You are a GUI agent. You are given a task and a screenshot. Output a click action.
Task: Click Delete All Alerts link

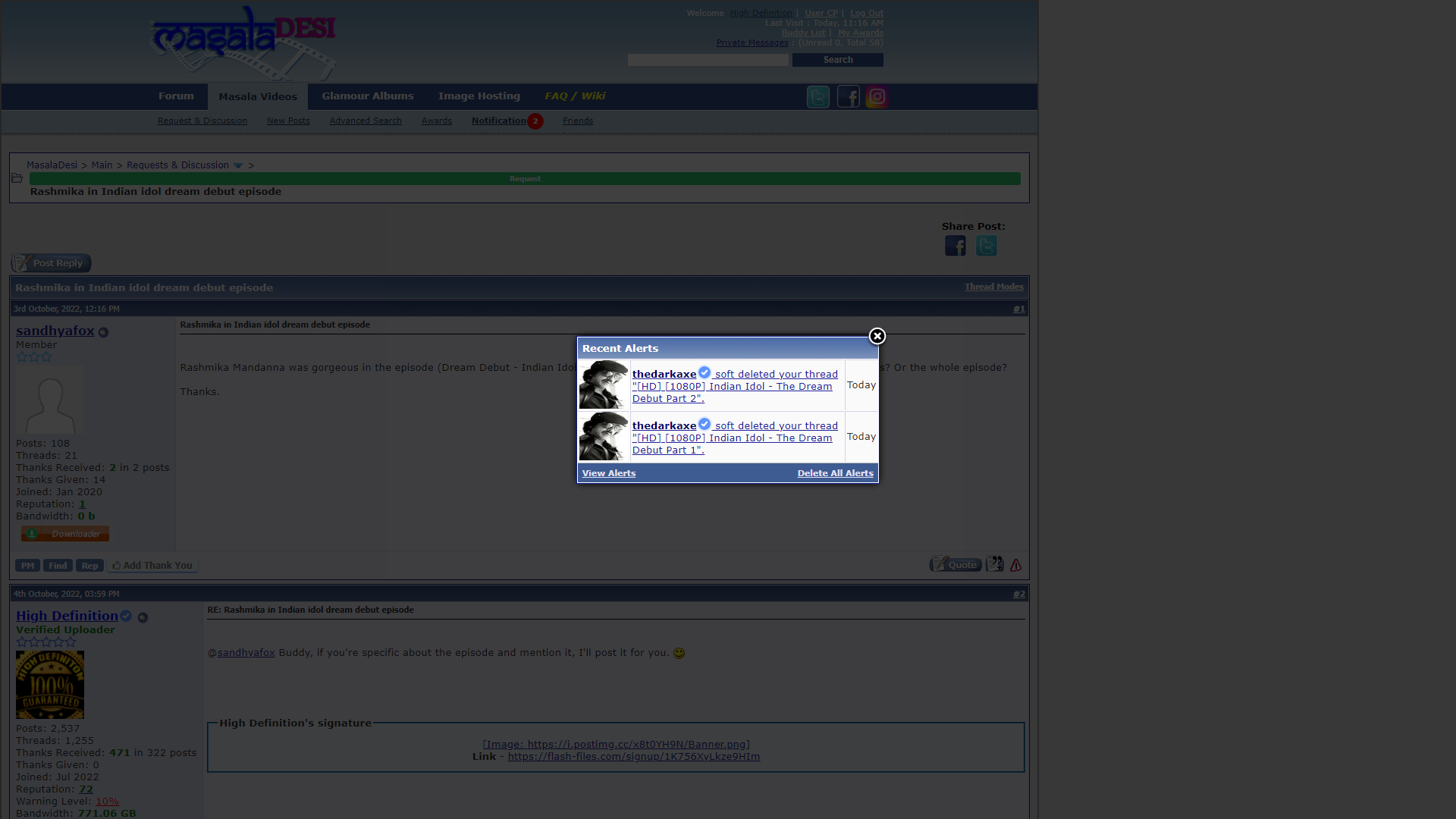(x=835, y=473)
